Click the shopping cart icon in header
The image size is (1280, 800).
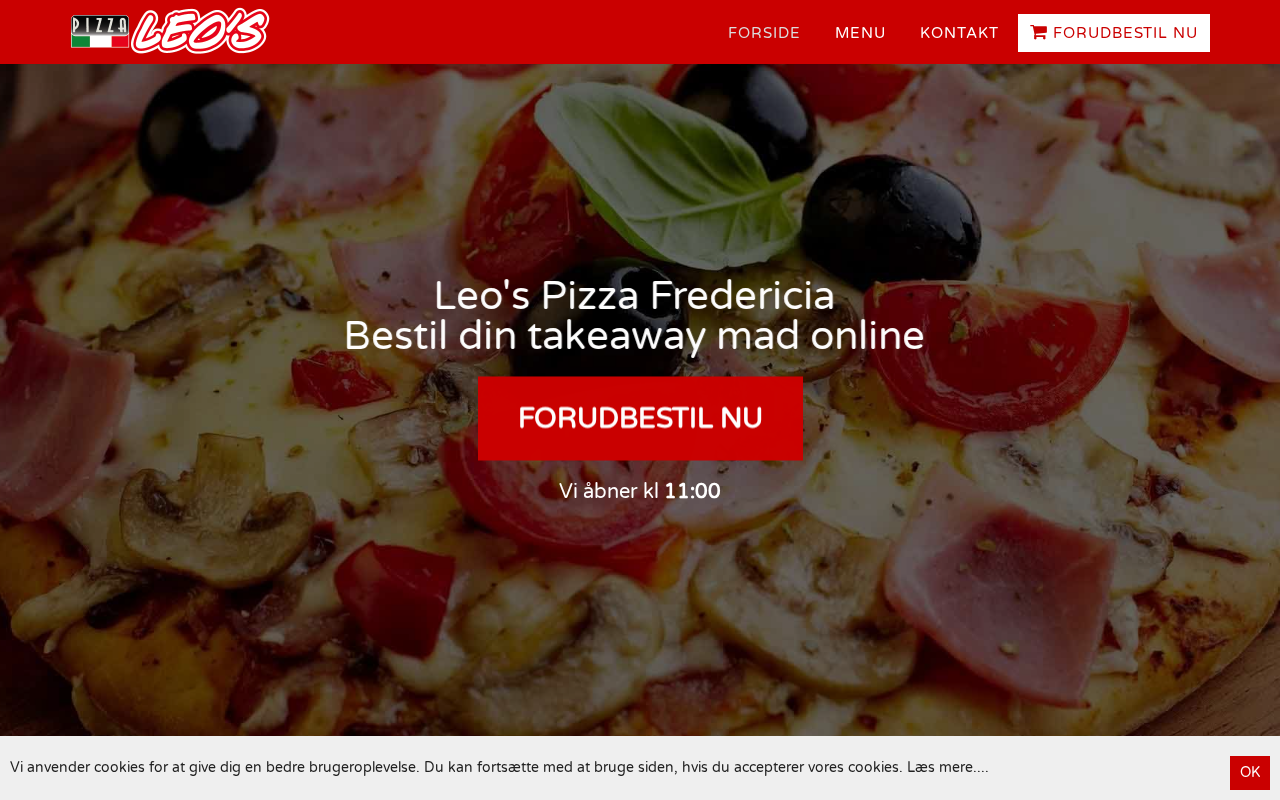pyautogui.click(x=1039, y=33)
